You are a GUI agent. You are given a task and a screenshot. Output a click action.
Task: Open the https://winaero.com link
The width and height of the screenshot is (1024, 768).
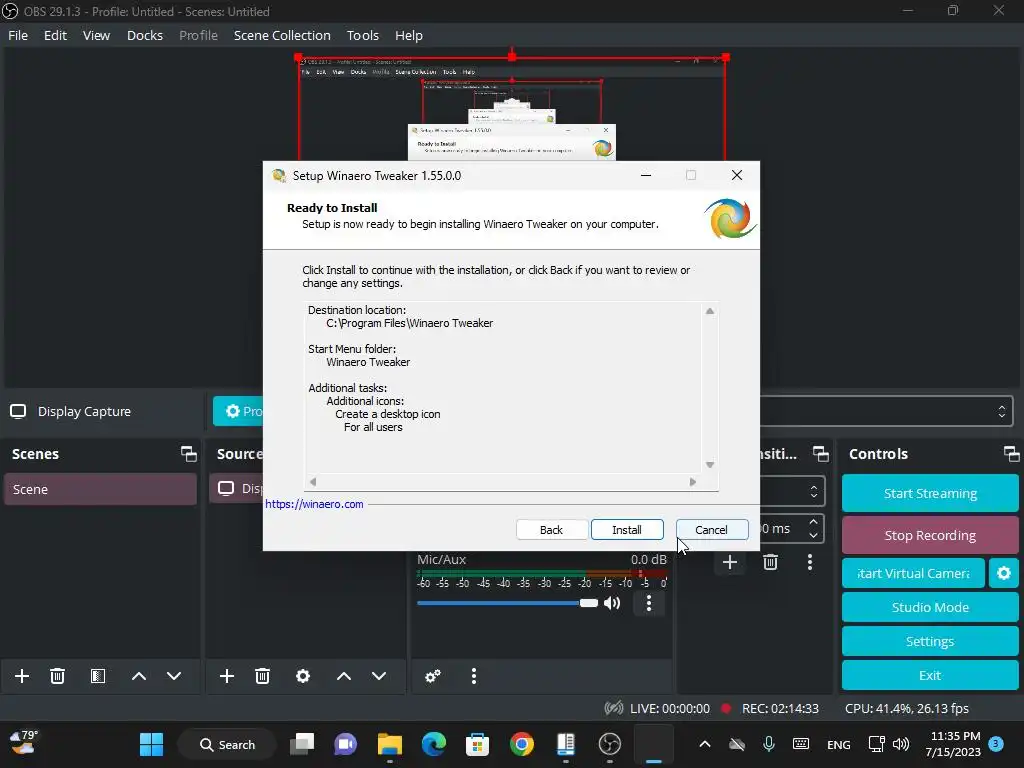click(x=314, y=504)
